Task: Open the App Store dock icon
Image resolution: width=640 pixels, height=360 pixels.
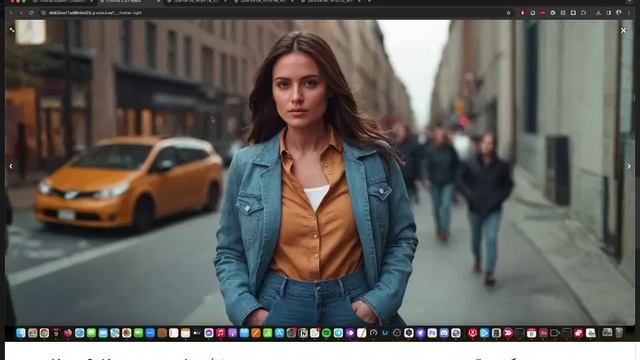Action: (279, 333)
